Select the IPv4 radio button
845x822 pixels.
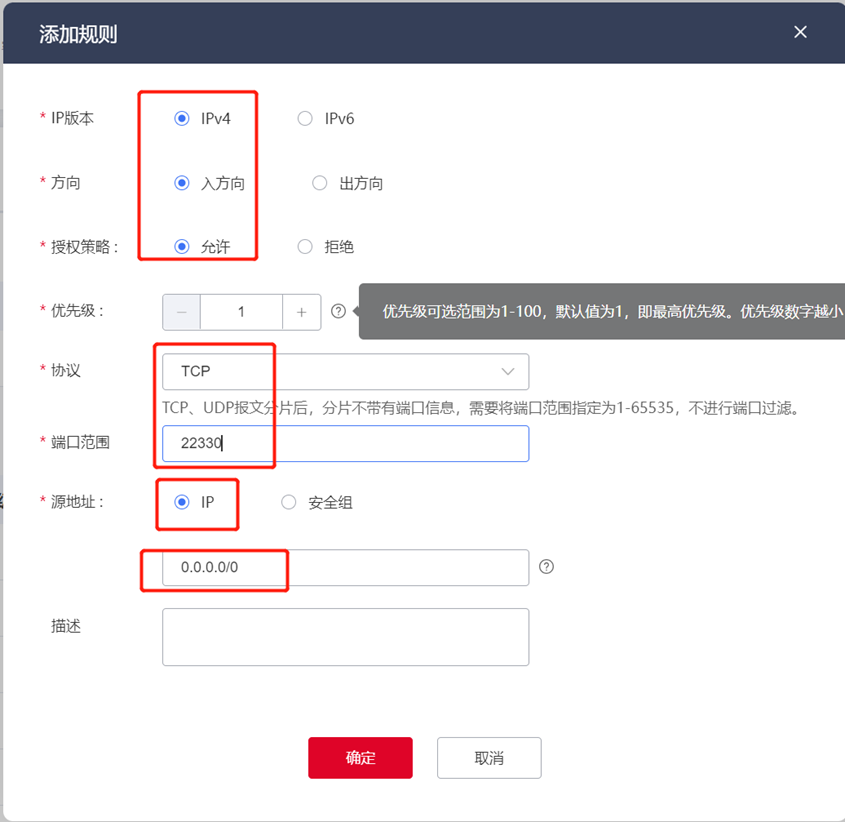click(182, 118)
